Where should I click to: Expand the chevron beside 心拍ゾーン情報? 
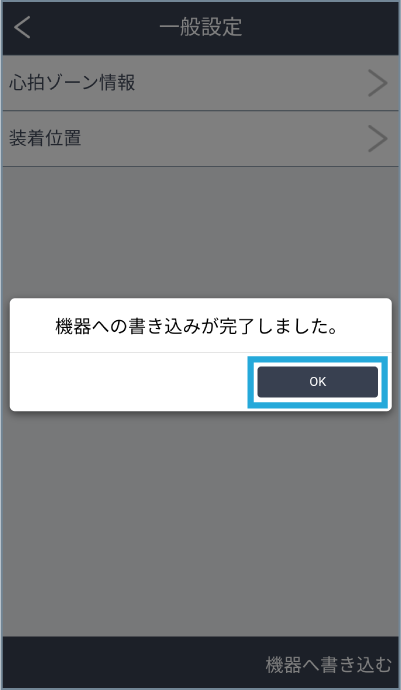tap(377, 83)
